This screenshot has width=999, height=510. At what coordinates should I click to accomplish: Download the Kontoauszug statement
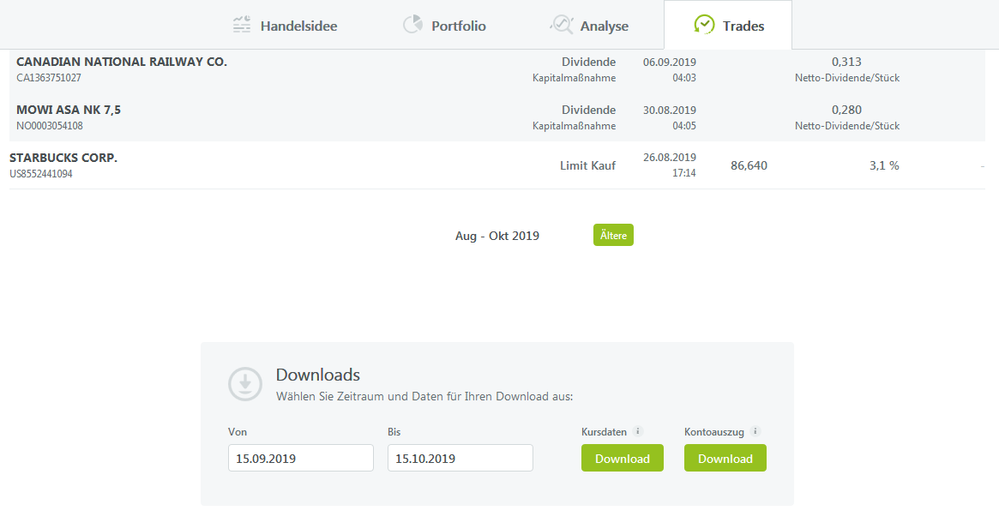point(725,458)
